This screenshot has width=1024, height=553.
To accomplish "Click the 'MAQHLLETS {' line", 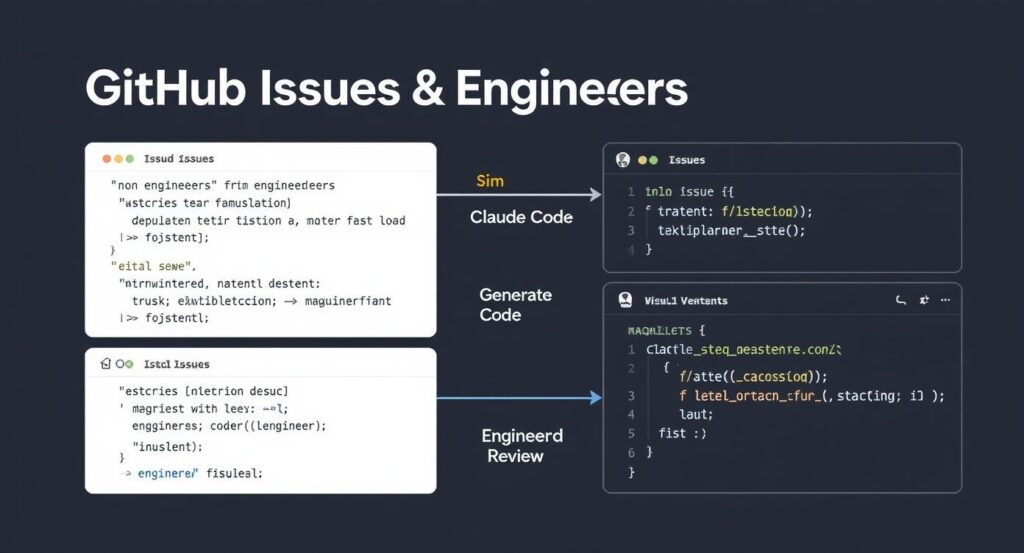I will point(666,330).
